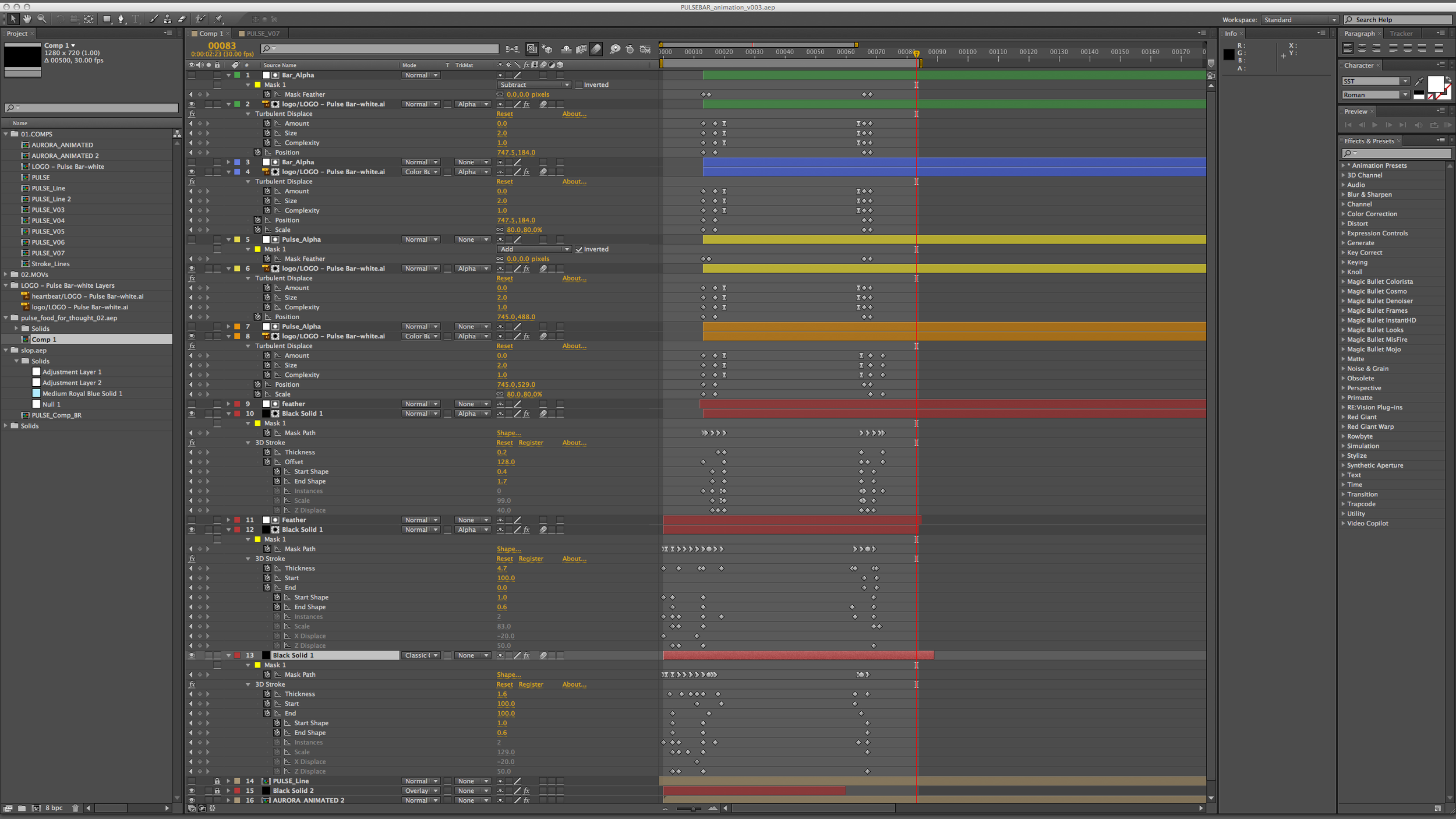Toggle the Shy layers hide switch

(x=566, y=50)
